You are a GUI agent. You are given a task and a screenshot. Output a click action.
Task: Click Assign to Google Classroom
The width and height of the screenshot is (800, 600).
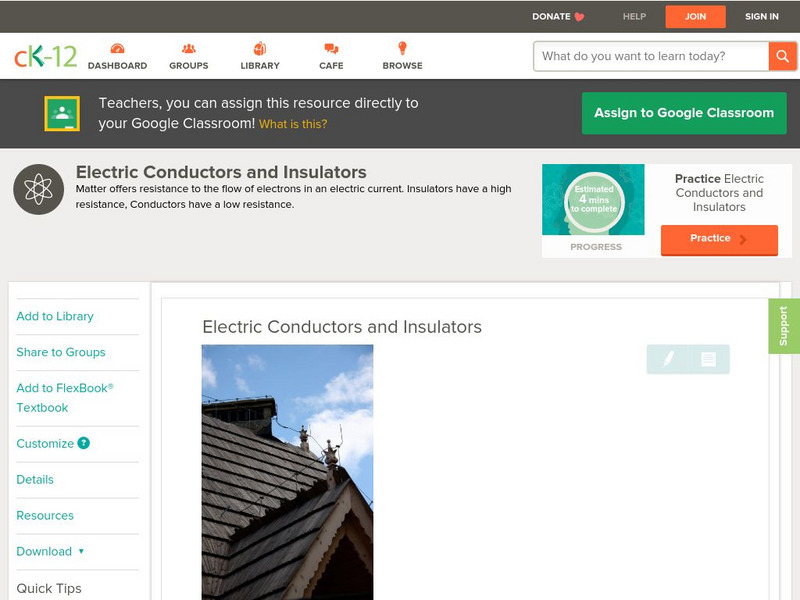coord(684,113)
